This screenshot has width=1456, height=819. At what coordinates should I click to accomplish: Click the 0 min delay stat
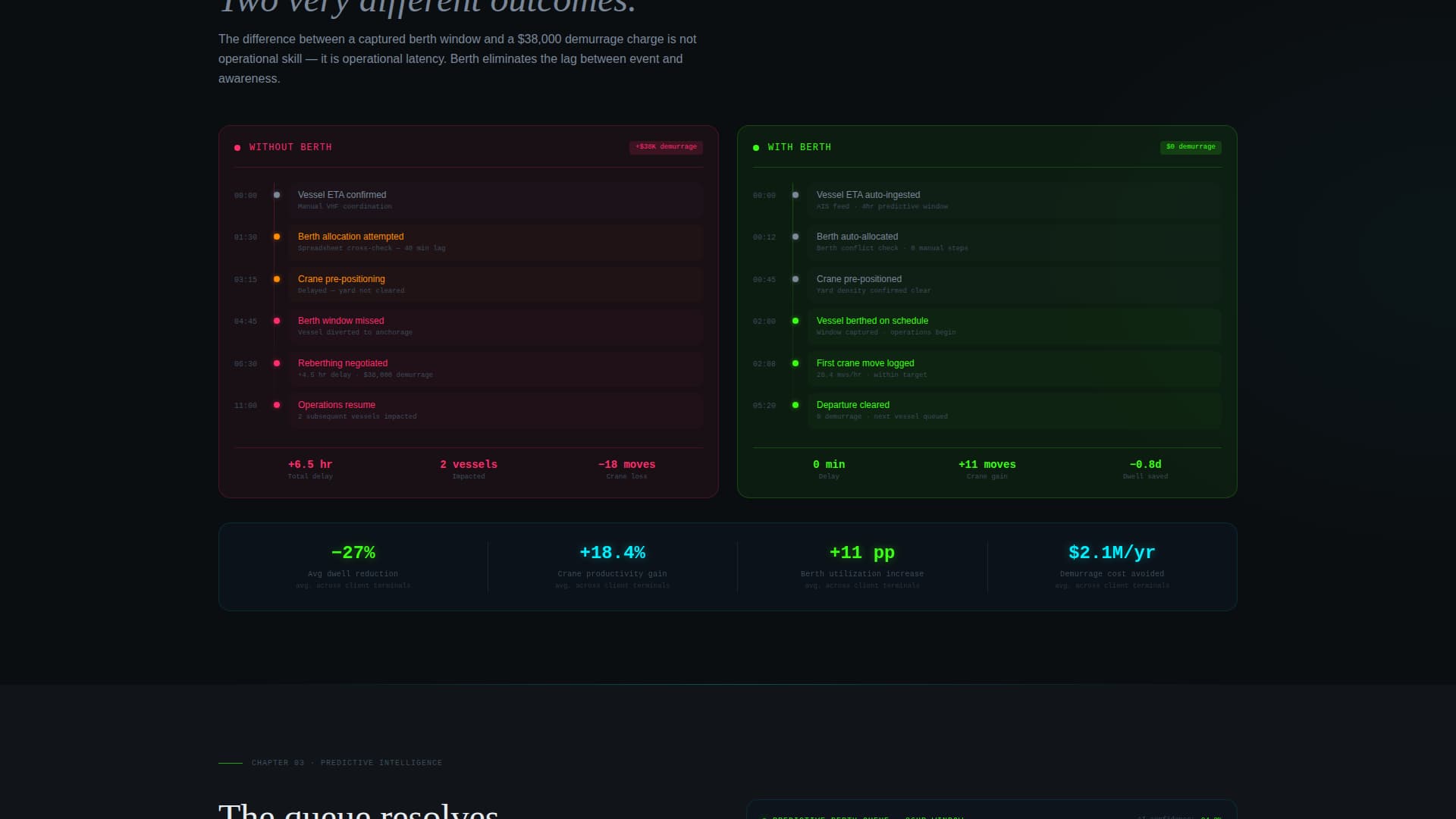click(x=829, y=464)
